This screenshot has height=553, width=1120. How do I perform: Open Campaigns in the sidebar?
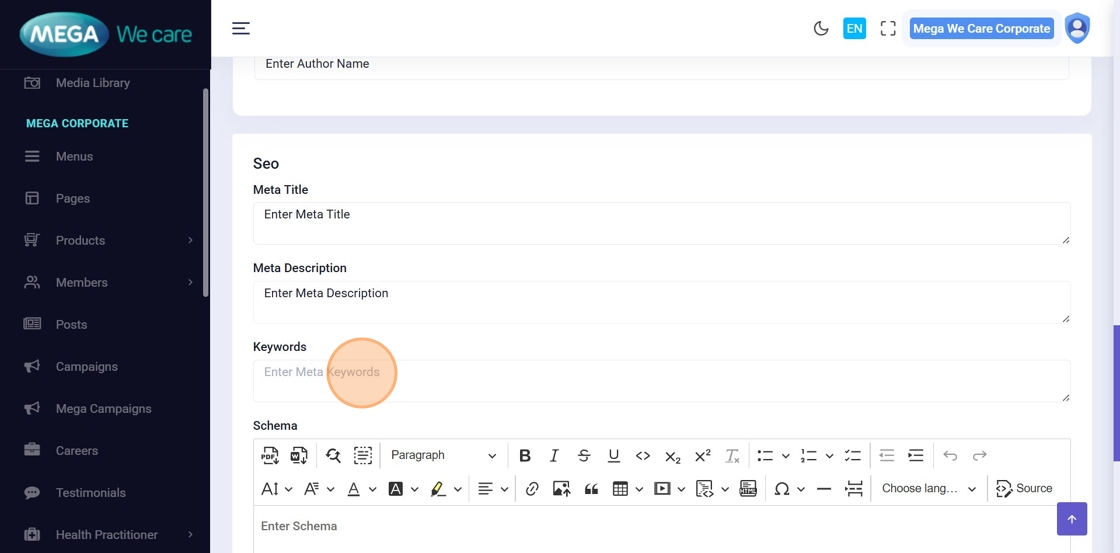[86, 367]
